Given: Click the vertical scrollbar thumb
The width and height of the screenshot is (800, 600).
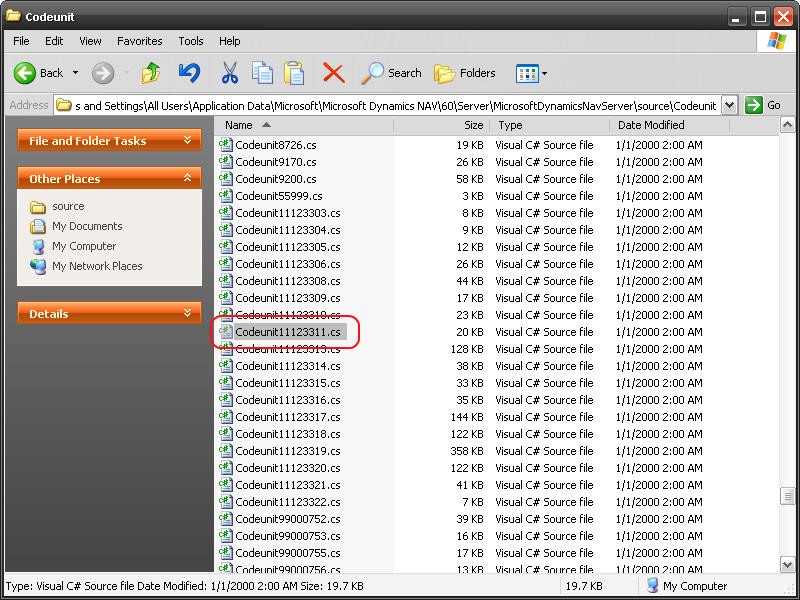Looking at the screenshot, I should [x=787, y=496].
